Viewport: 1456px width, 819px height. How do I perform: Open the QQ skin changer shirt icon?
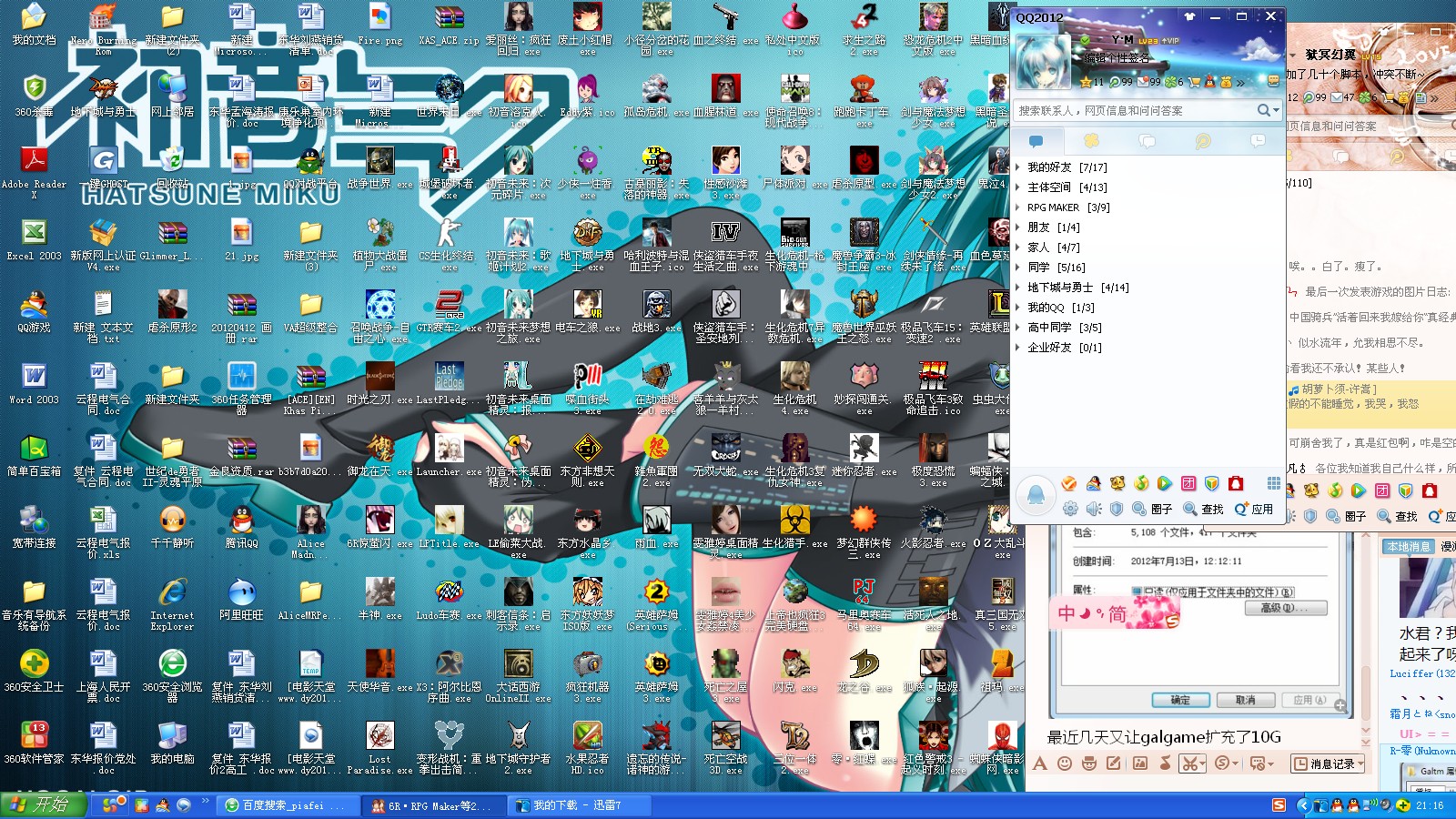1189,16
